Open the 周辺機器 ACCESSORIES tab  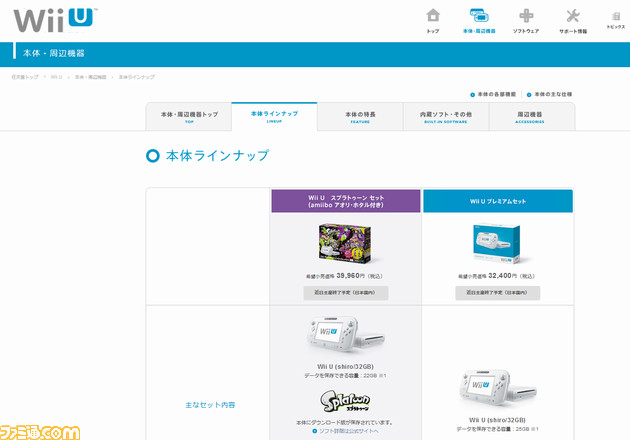pyautogui.click(x=531, y=116)
